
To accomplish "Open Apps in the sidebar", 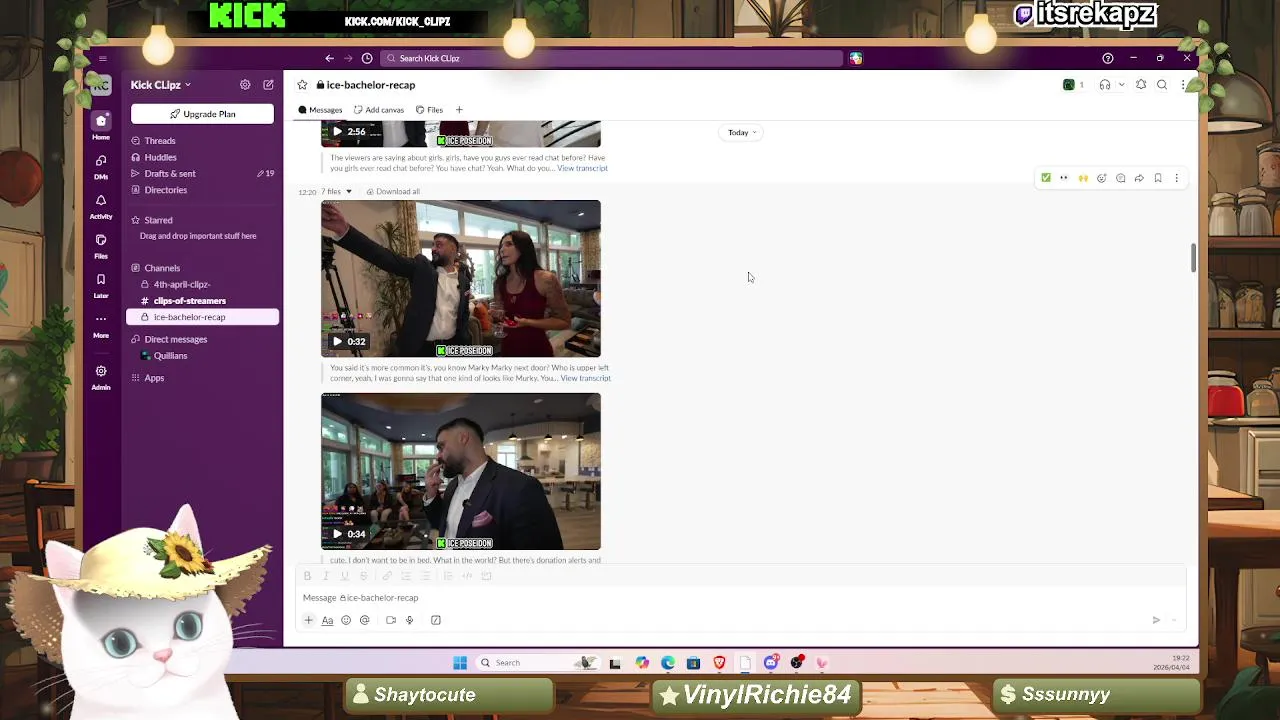I will pyautogui.click(x=154, y=378).
